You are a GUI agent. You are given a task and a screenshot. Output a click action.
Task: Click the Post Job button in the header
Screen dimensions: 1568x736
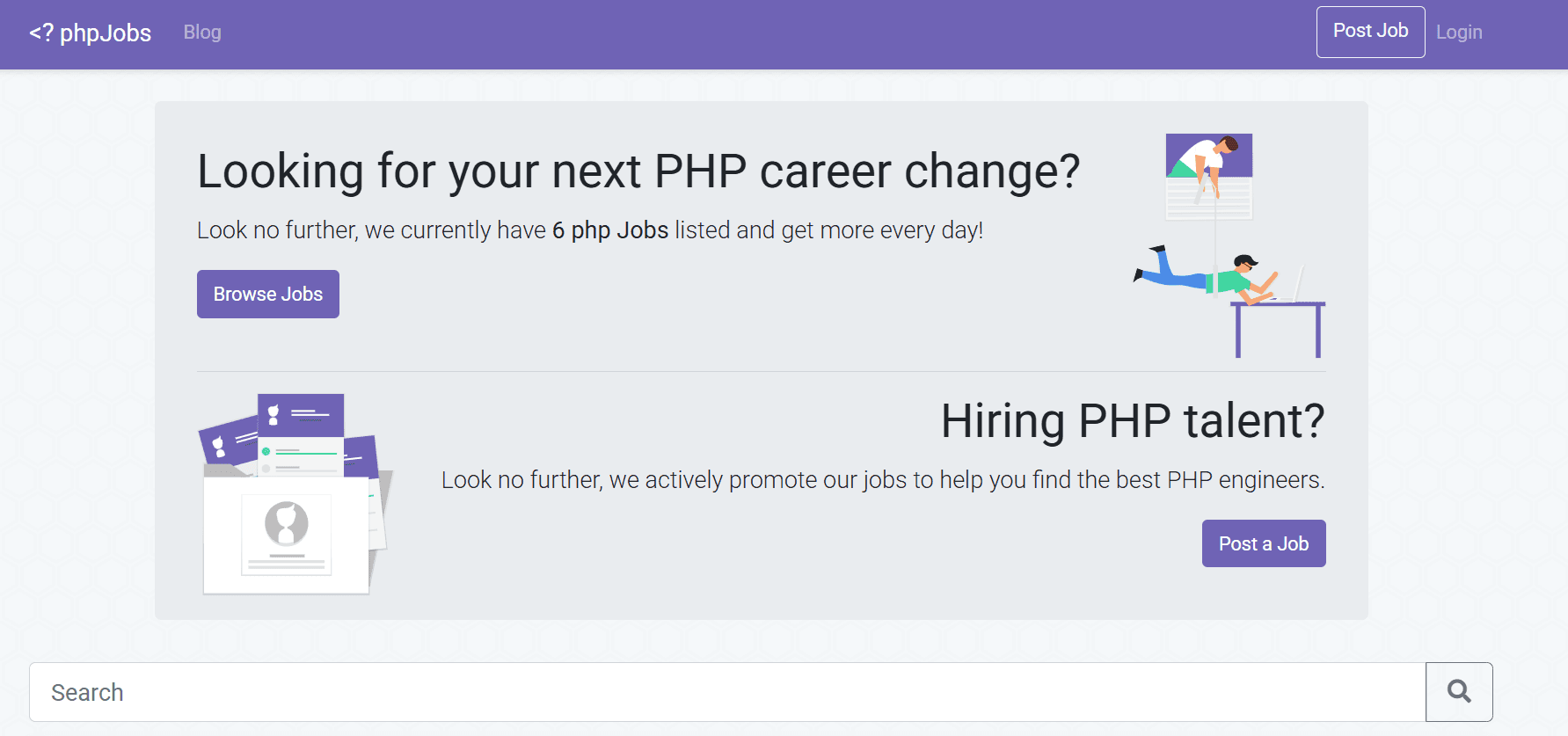[x=1369, y=32]
